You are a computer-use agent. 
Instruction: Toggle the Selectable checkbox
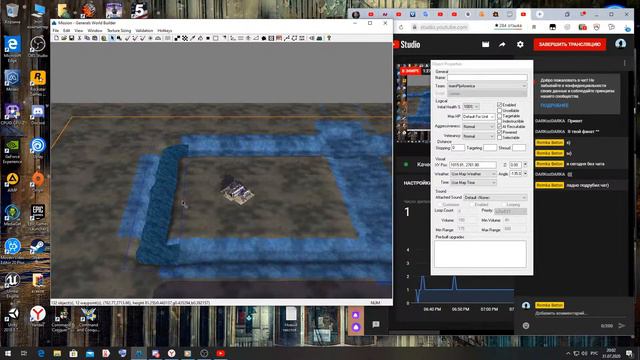(x=500, y=138)
